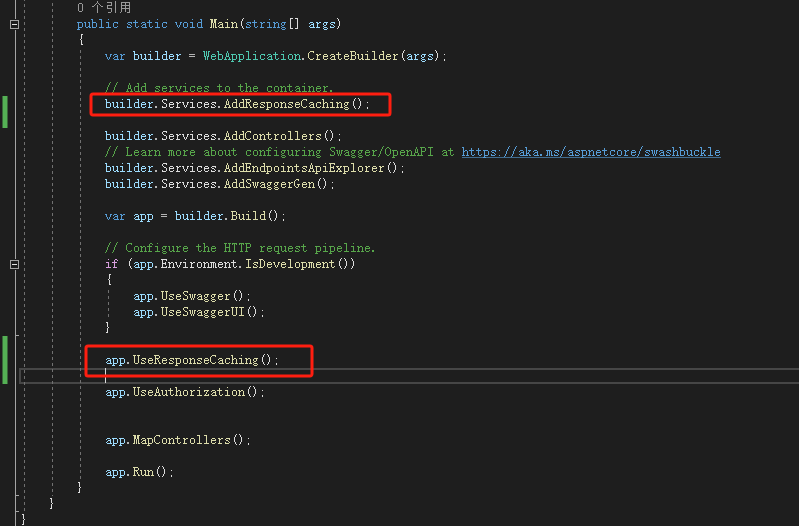The height and width of the screenshot is (526, 799).
Task: Click the UseSwagger() line
Action: 192,296
